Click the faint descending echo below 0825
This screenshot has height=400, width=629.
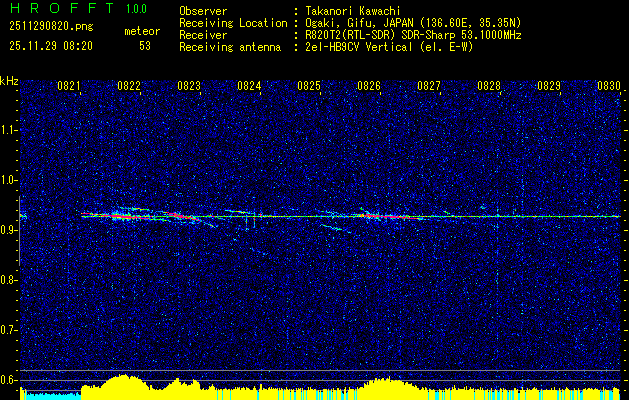point(336,228)
